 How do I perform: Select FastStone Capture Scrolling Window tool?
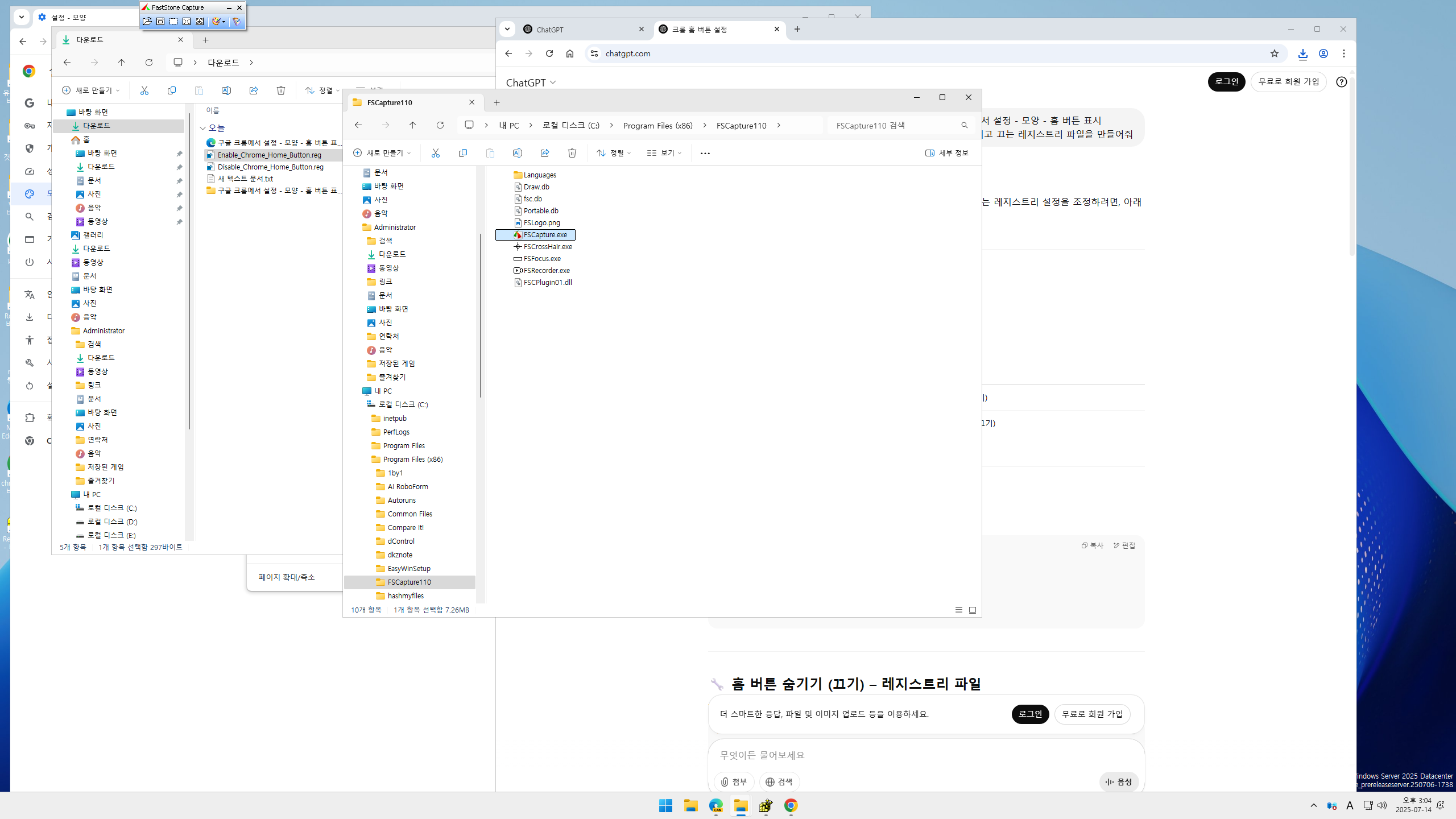click(x=200, y=22)
